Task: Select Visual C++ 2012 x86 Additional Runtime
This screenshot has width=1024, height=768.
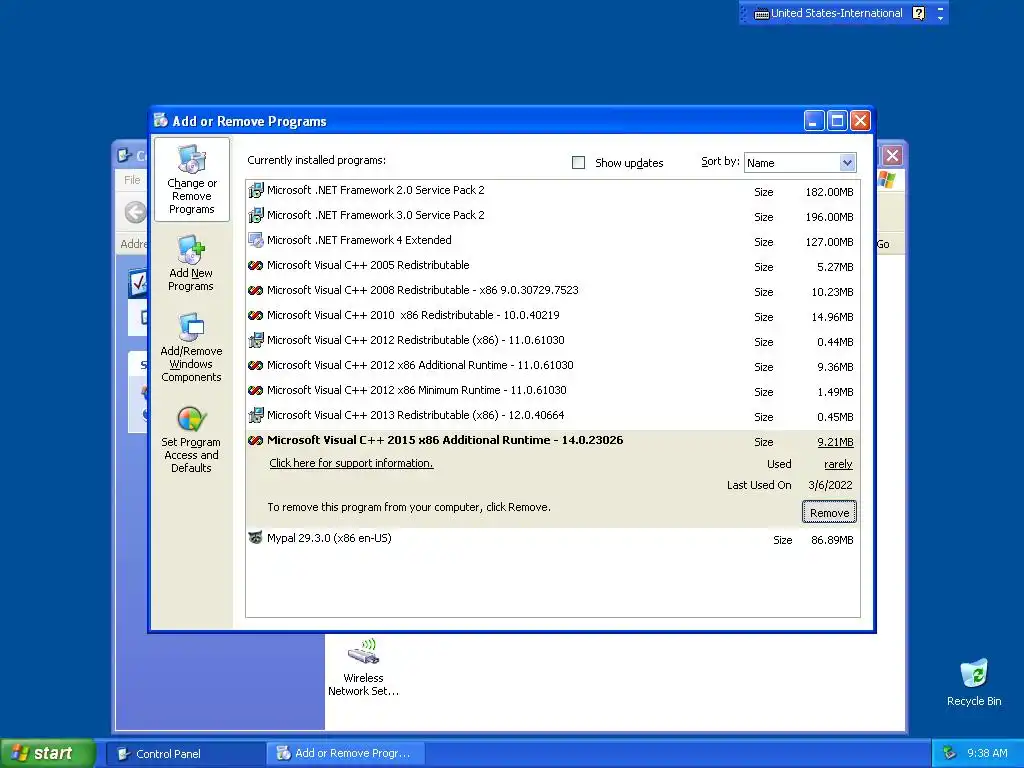Action: pyautogui.click(x=552, y=366)
